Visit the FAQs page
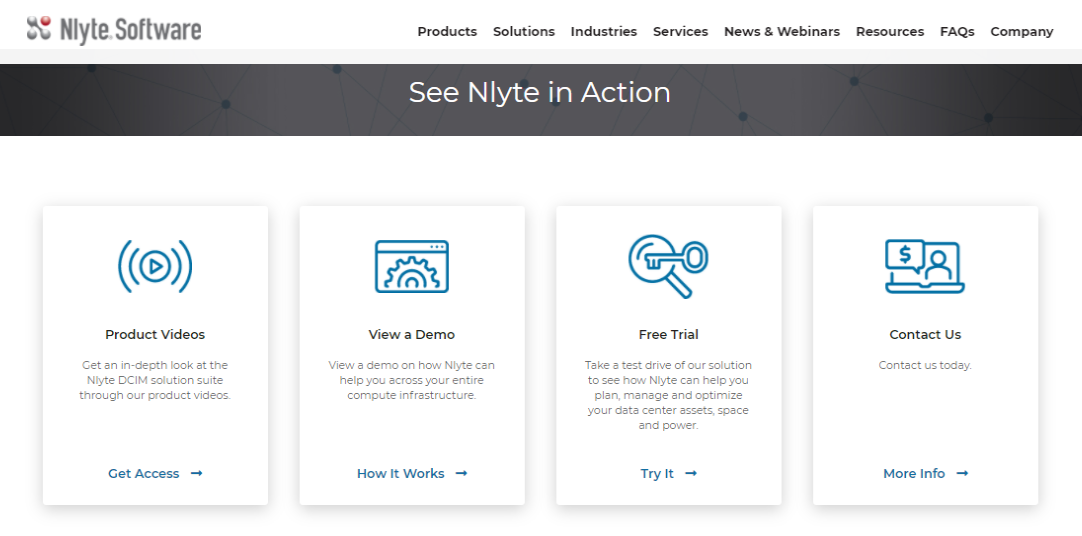The width and height of the screenshot is (1082, 536). point(957,32)
